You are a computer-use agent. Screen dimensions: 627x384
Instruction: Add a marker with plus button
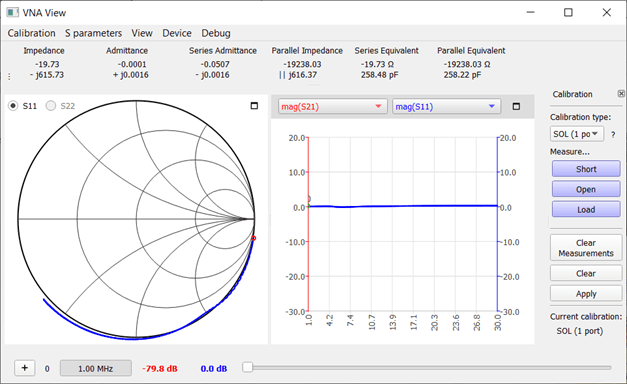25,368
